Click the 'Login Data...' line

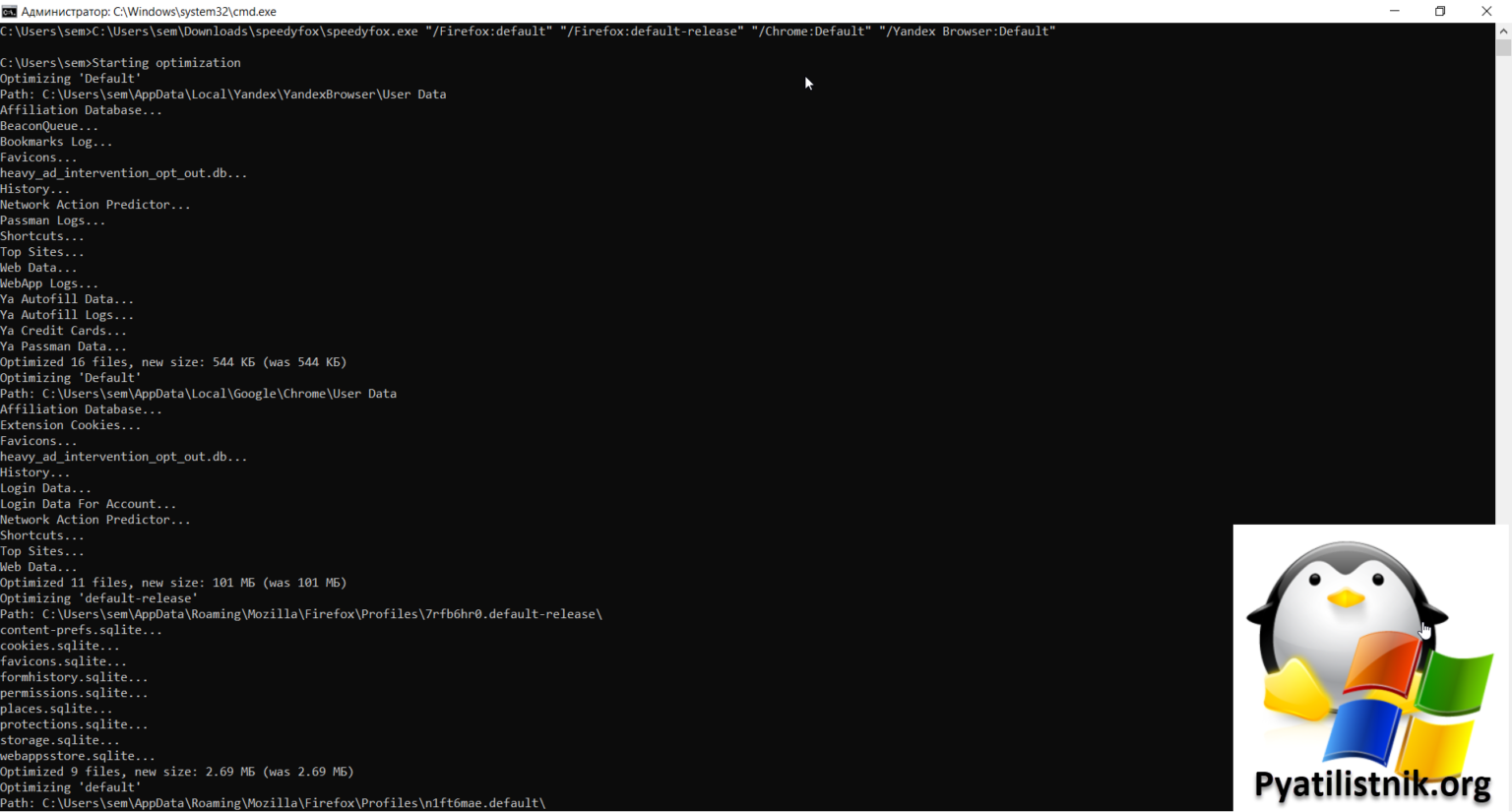45,488
